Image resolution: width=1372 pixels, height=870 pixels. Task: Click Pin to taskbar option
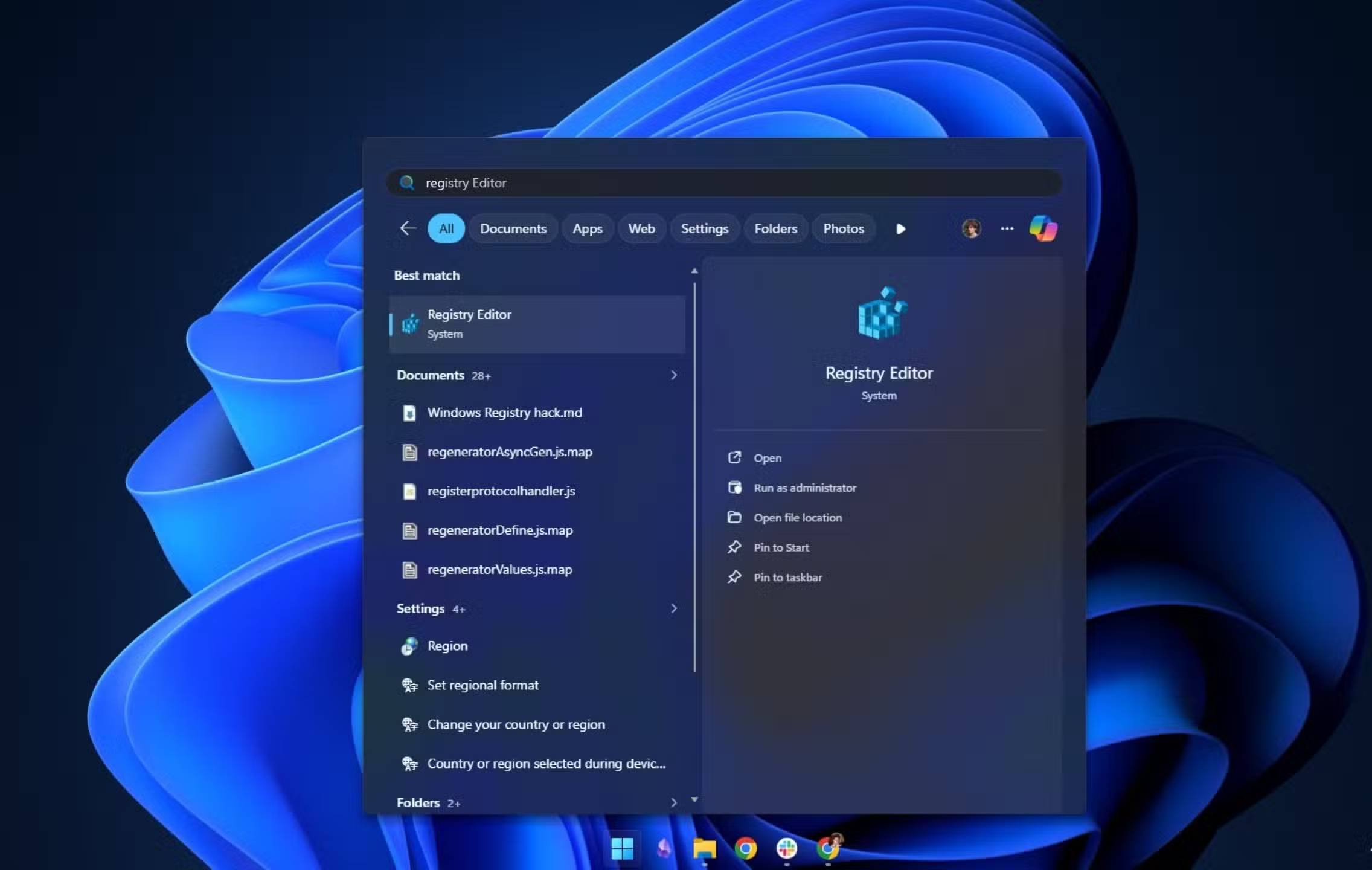pyautogui.click(x=787, y=577)
